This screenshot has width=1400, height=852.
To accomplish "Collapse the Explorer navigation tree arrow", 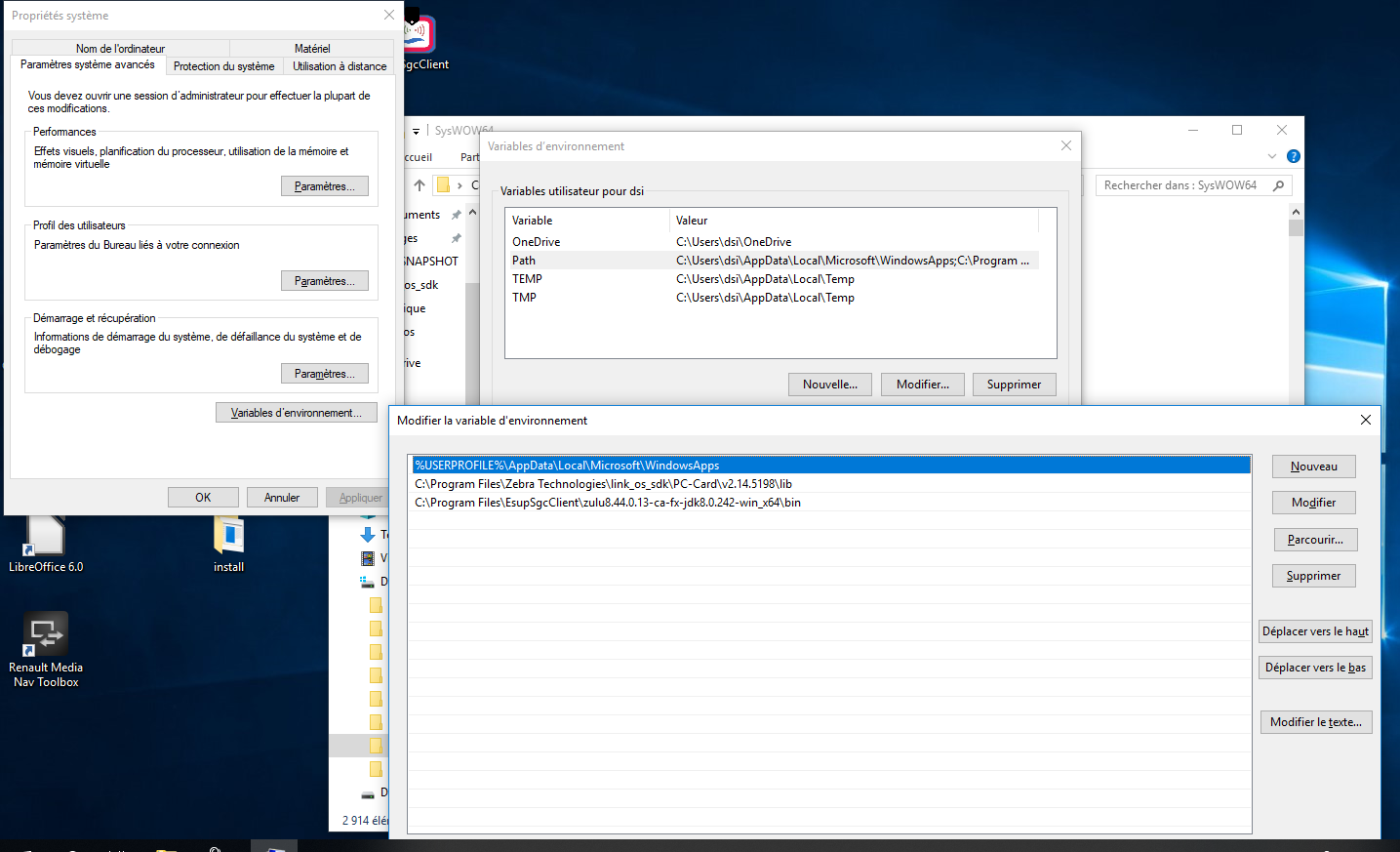I will [x=472, y=213].
